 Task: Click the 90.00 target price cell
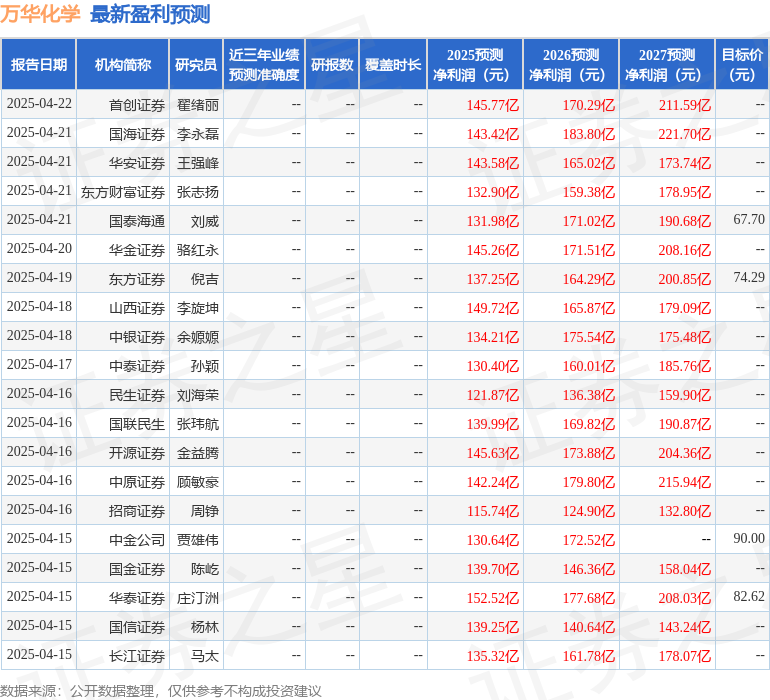click(x=748, y=539)
